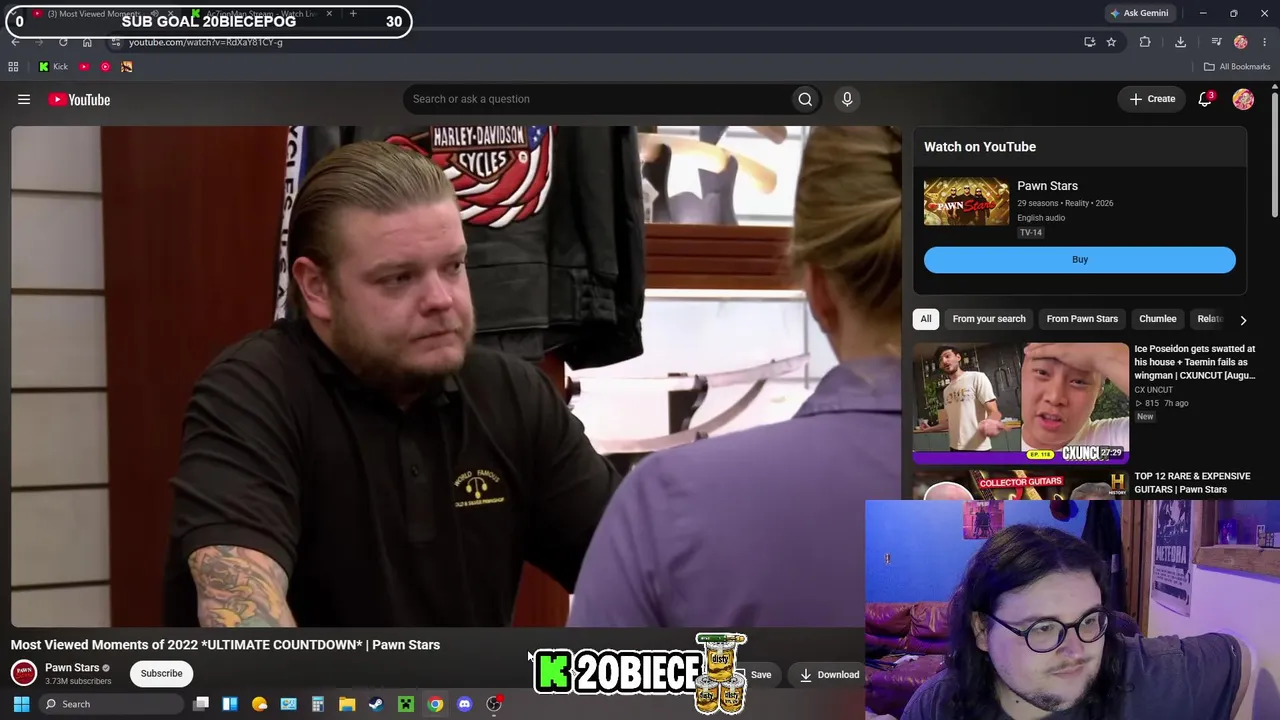This screenshot has height=720, width=1280.
Task: Click the CX UNCUT channel name
Action: point(1153,390)
